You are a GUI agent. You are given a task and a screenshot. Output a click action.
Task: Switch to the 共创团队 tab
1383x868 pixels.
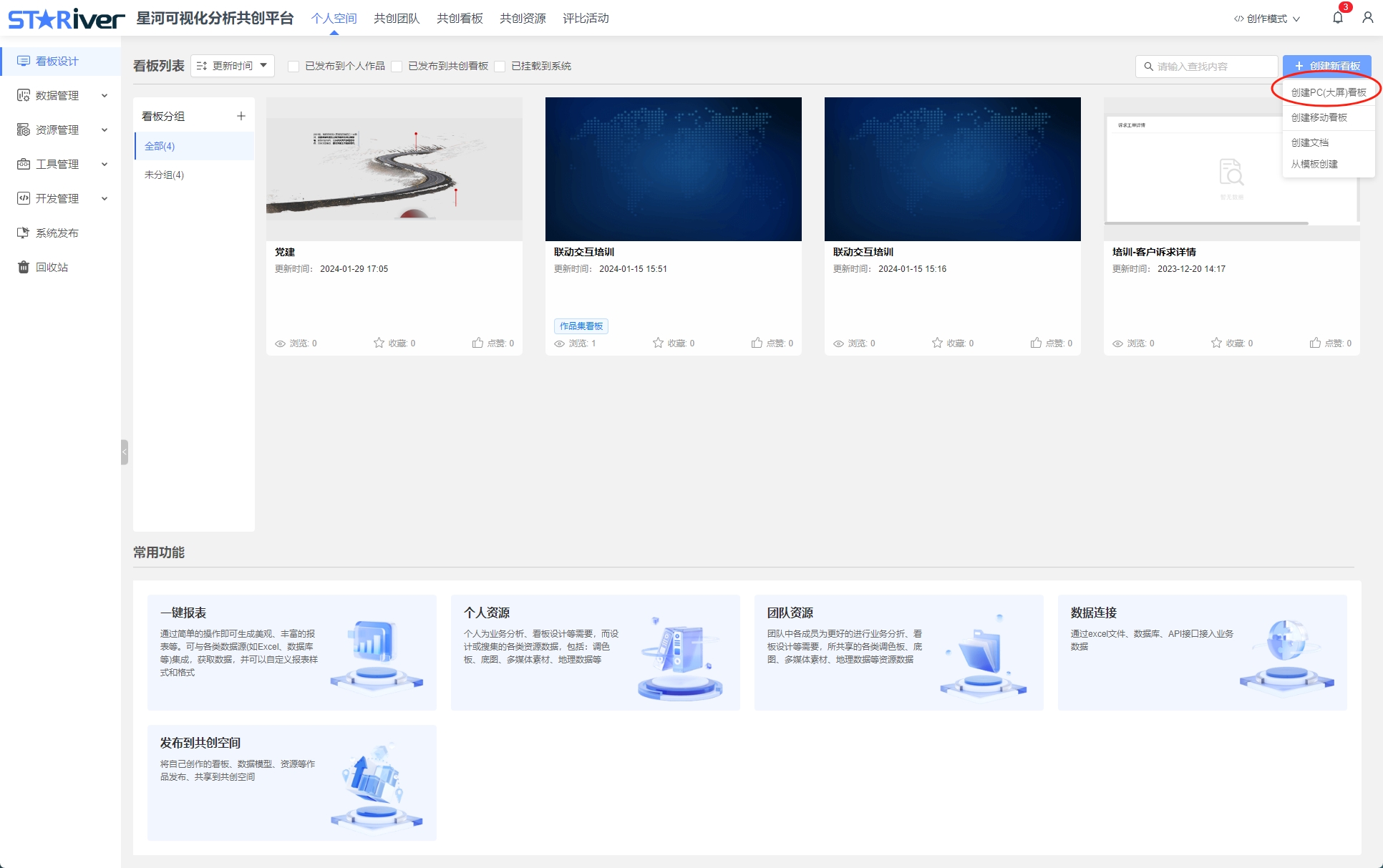tap(397, 19)
